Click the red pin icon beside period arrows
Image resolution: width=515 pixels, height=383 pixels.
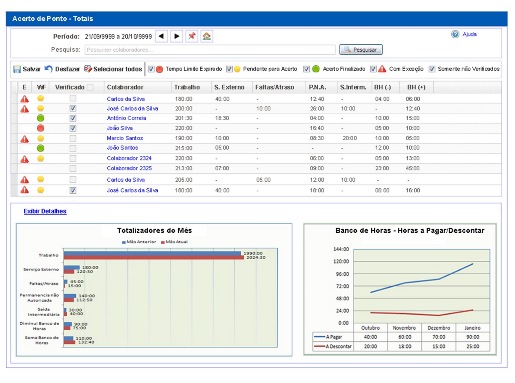point(192,36)
